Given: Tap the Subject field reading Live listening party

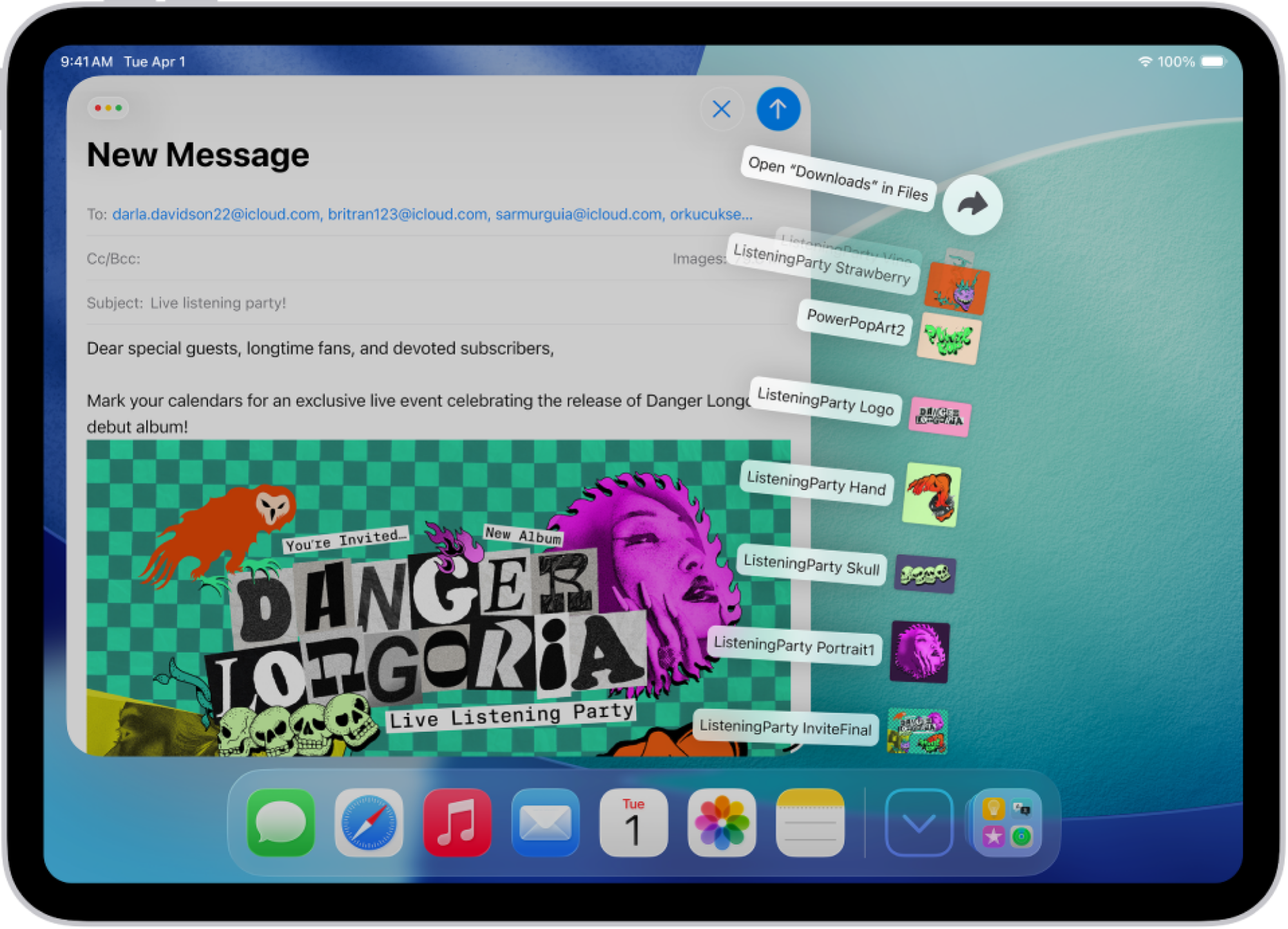Looking at the screenshot, I should click(219, 303).
